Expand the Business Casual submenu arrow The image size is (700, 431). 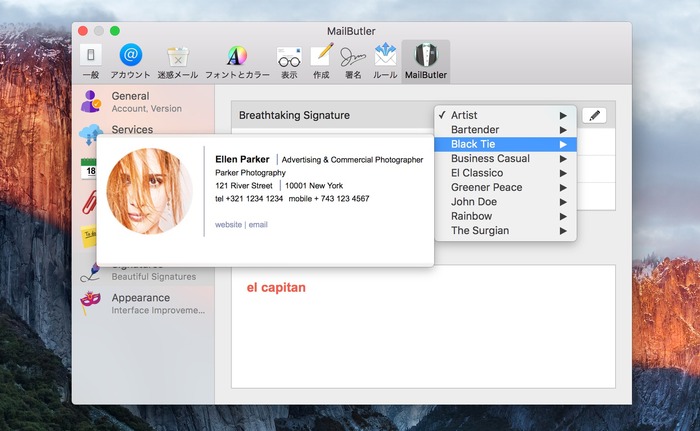point(563,159)
